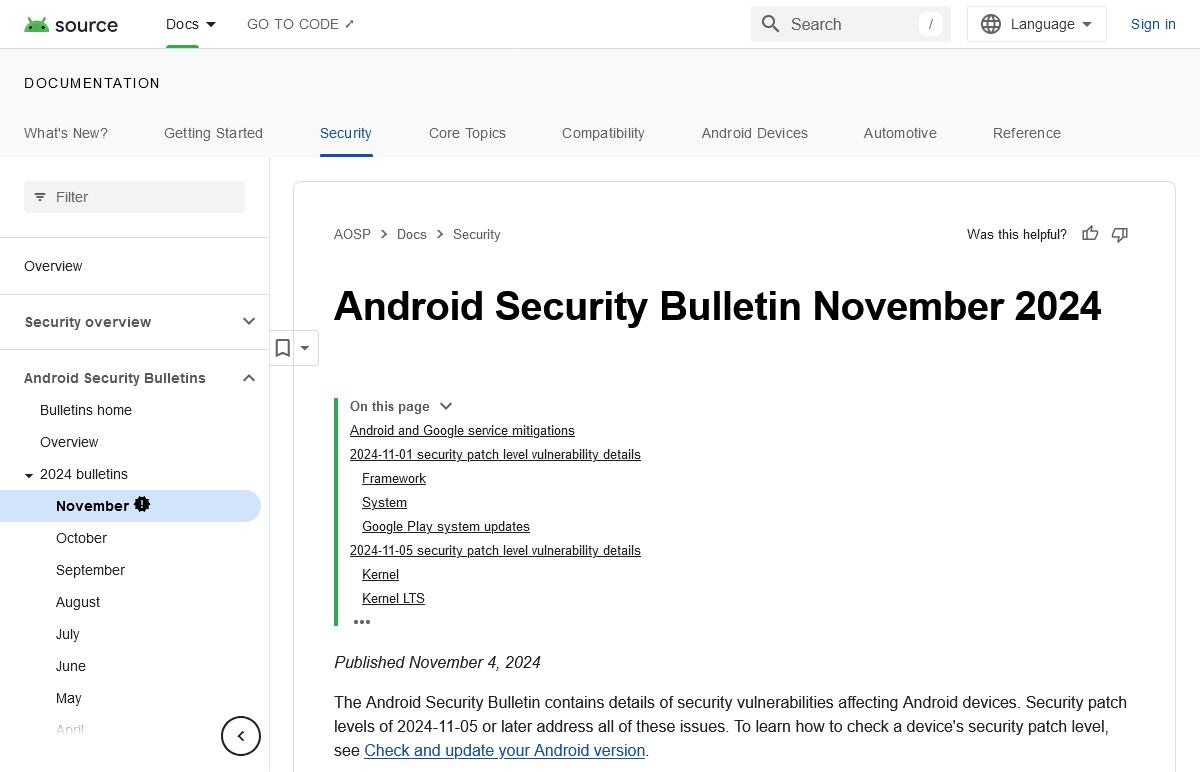Switch to the Core Topics tab
The height and width of the screenshot is (772, 1200).
pyautogui.click(x=467, y=133)
